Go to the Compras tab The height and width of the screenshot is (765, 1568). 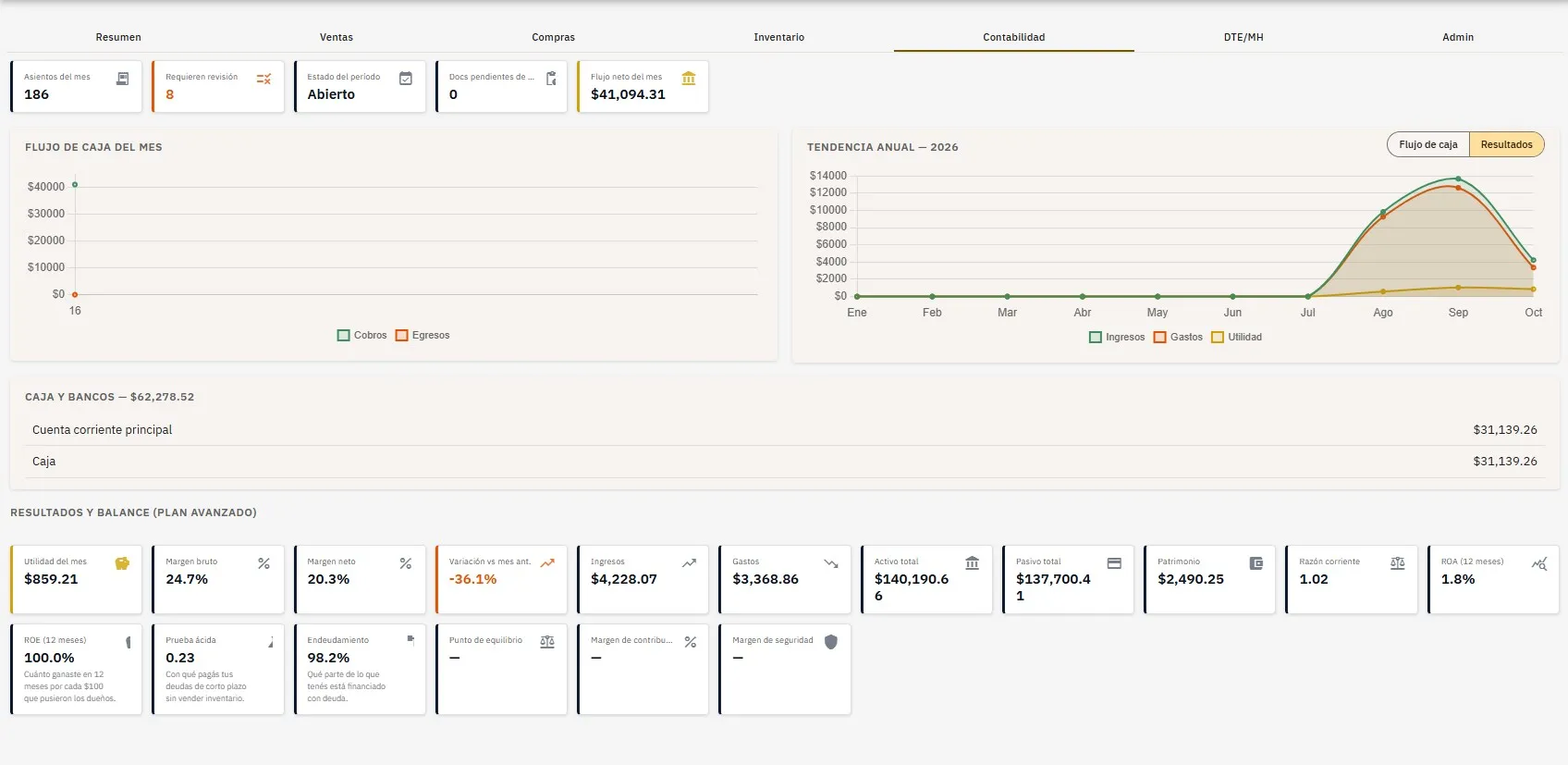tap(553, 37)
